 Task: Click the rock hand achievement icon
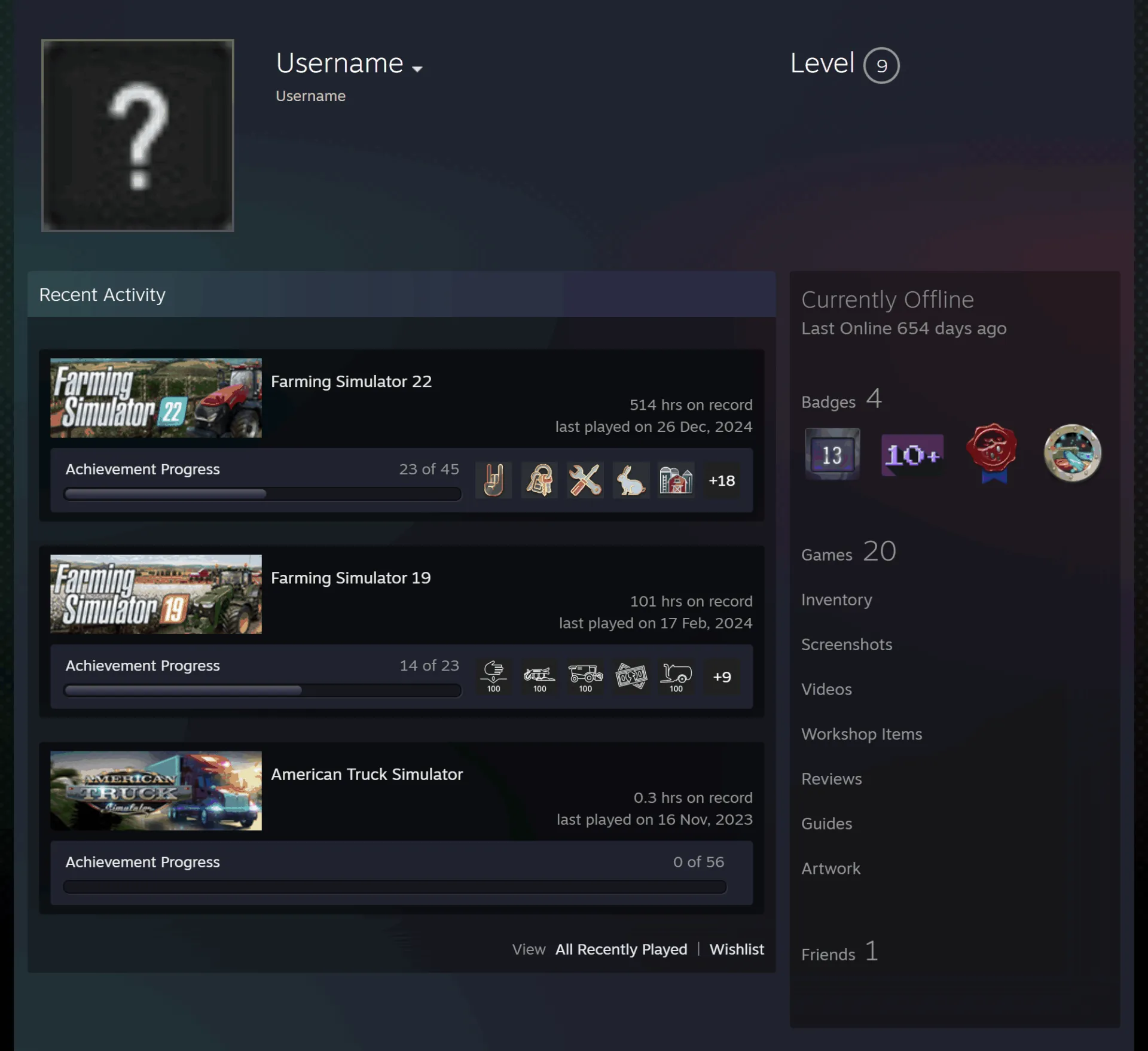tap(493, 480)
